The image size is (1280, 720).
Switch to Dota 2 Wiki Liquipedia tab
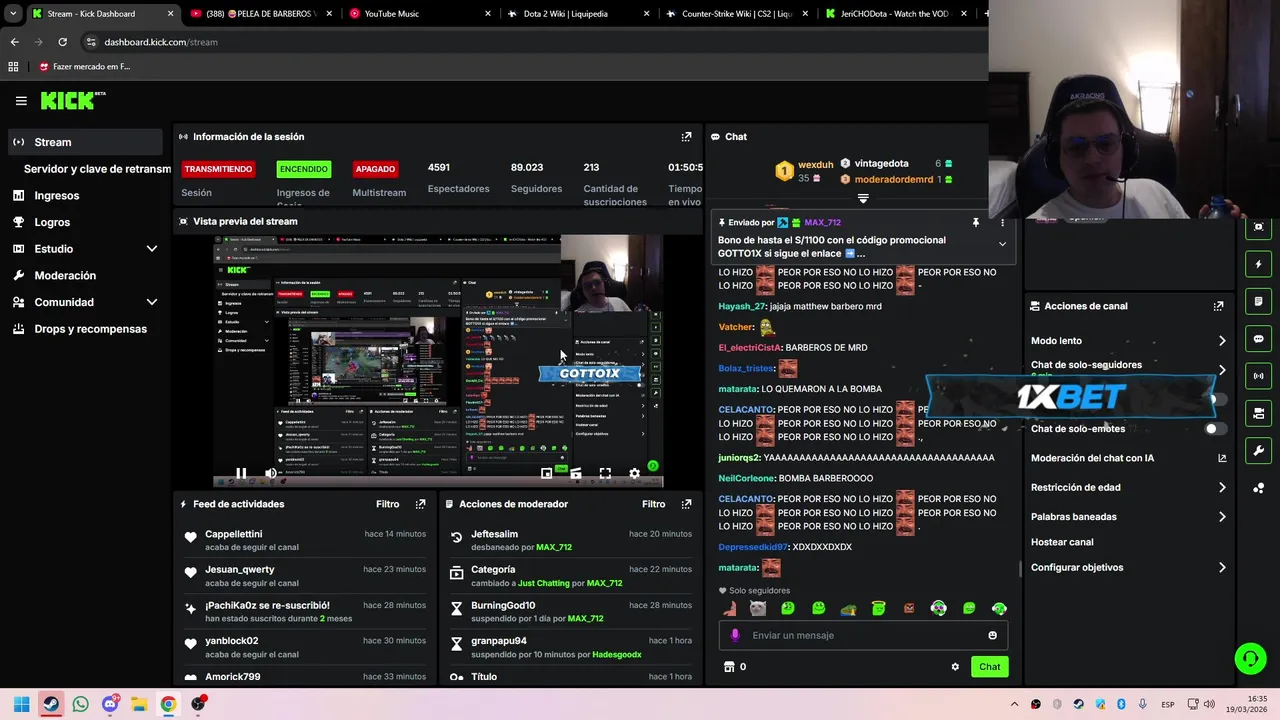click(x=578, y=14)
